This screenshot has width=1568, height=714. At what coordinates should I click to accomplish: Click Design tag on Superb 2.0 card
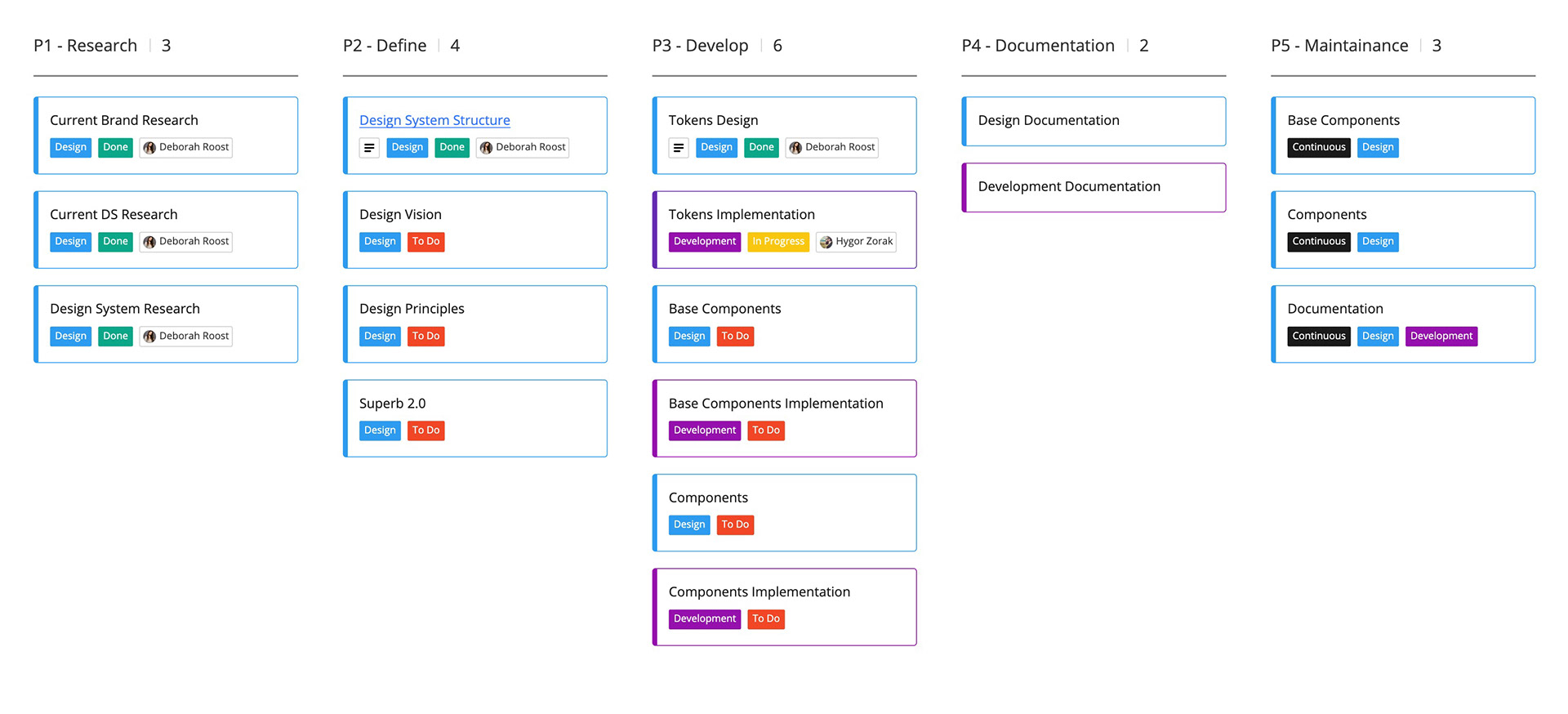tap(380, 431)
